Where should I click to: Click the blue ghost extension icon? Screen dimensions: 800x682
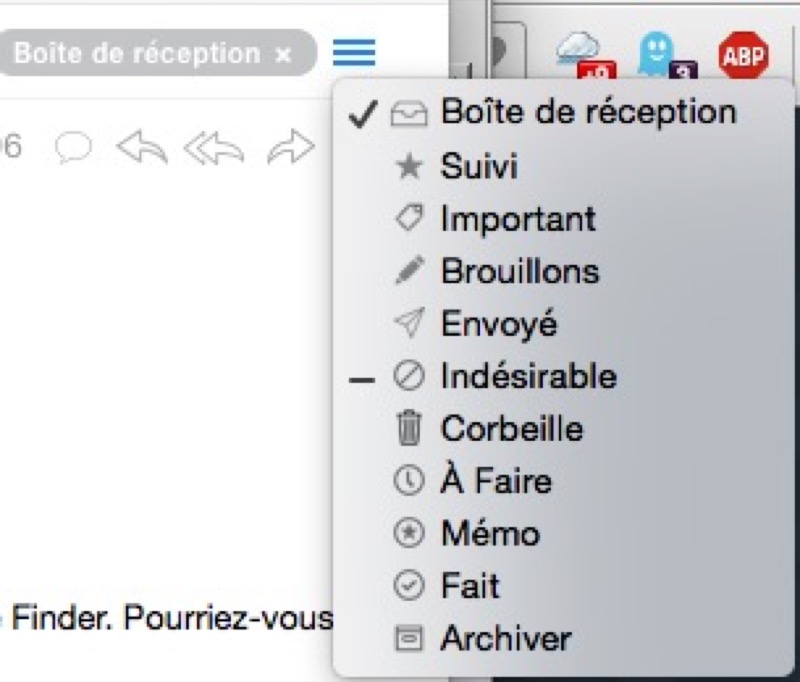pos(658,56)
